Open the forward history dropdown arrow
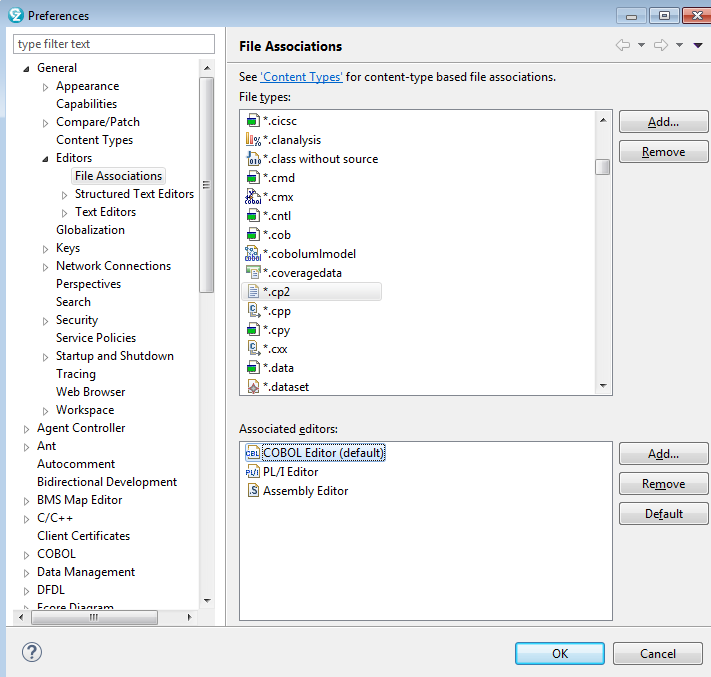This screenshot has height=677, width=711. pos(679,45)
